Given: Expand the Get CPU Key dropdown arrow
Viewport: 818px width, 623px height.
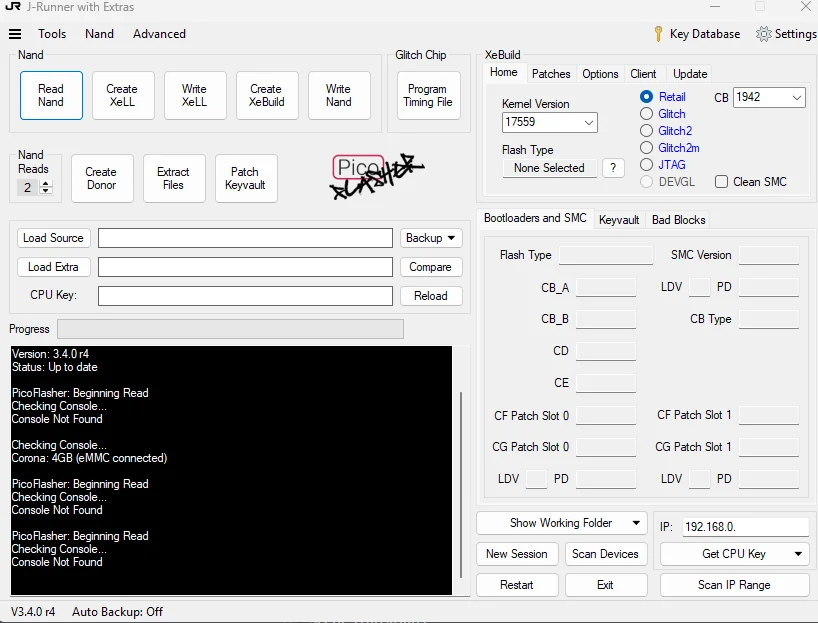Looking at the screenshot, I should pos(798,554).
